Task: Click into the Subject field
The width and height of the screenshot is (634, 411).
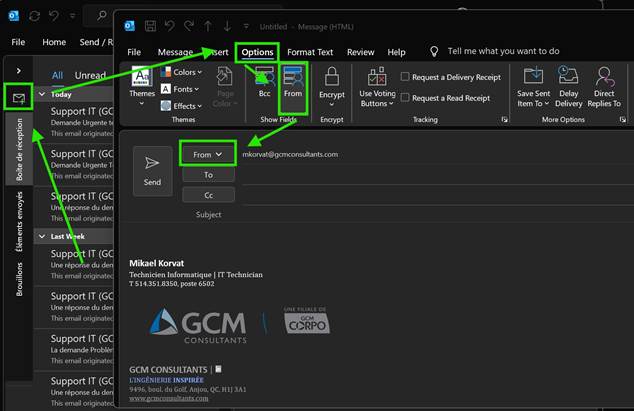Action: (437, 214)
